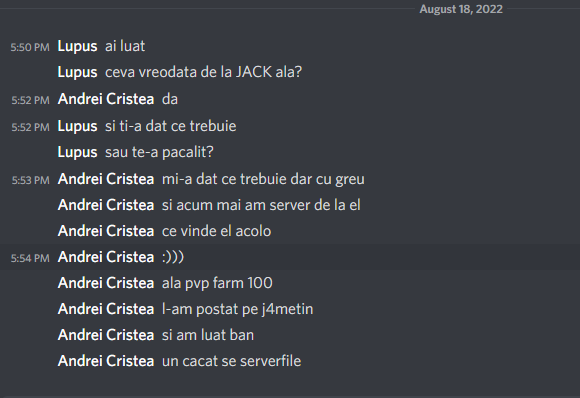The height and width of the screenshot is (398, 580).
Task: Click message 'un cacat se serverfile'
Action: pos(232,361)
